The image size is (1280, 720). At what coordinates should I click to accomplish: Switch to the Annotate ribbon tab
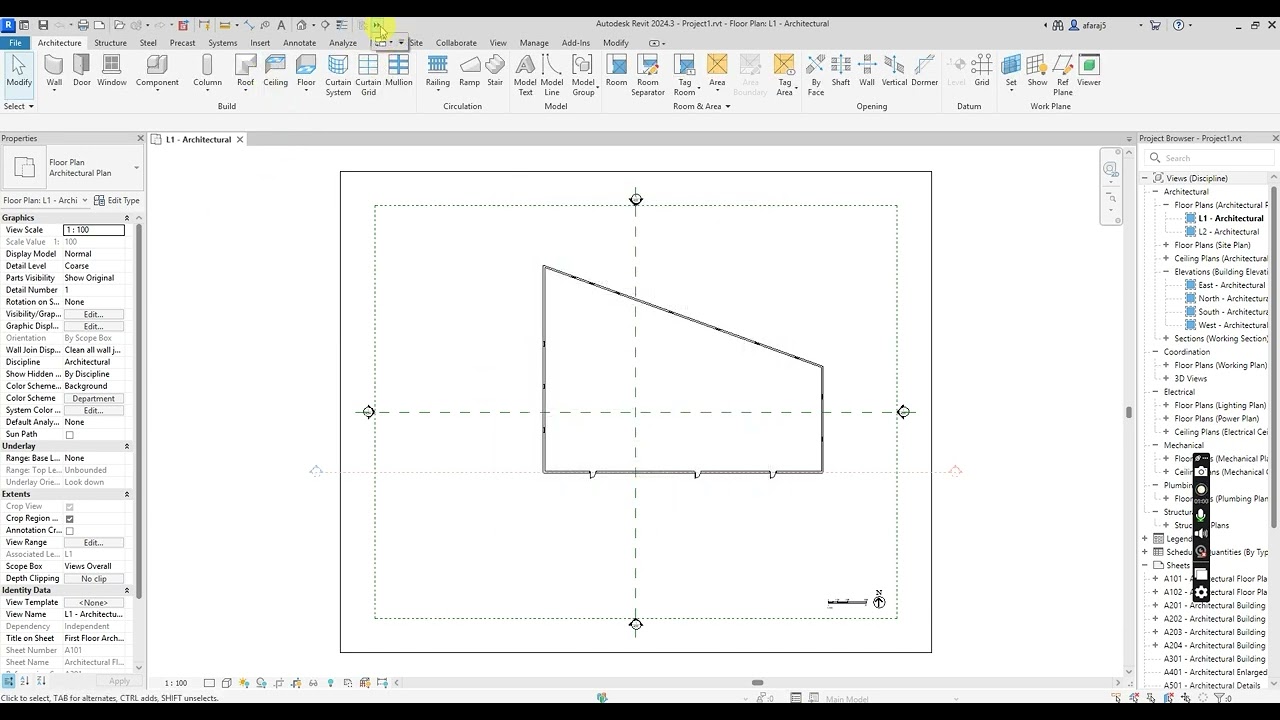tap(299, 43)
